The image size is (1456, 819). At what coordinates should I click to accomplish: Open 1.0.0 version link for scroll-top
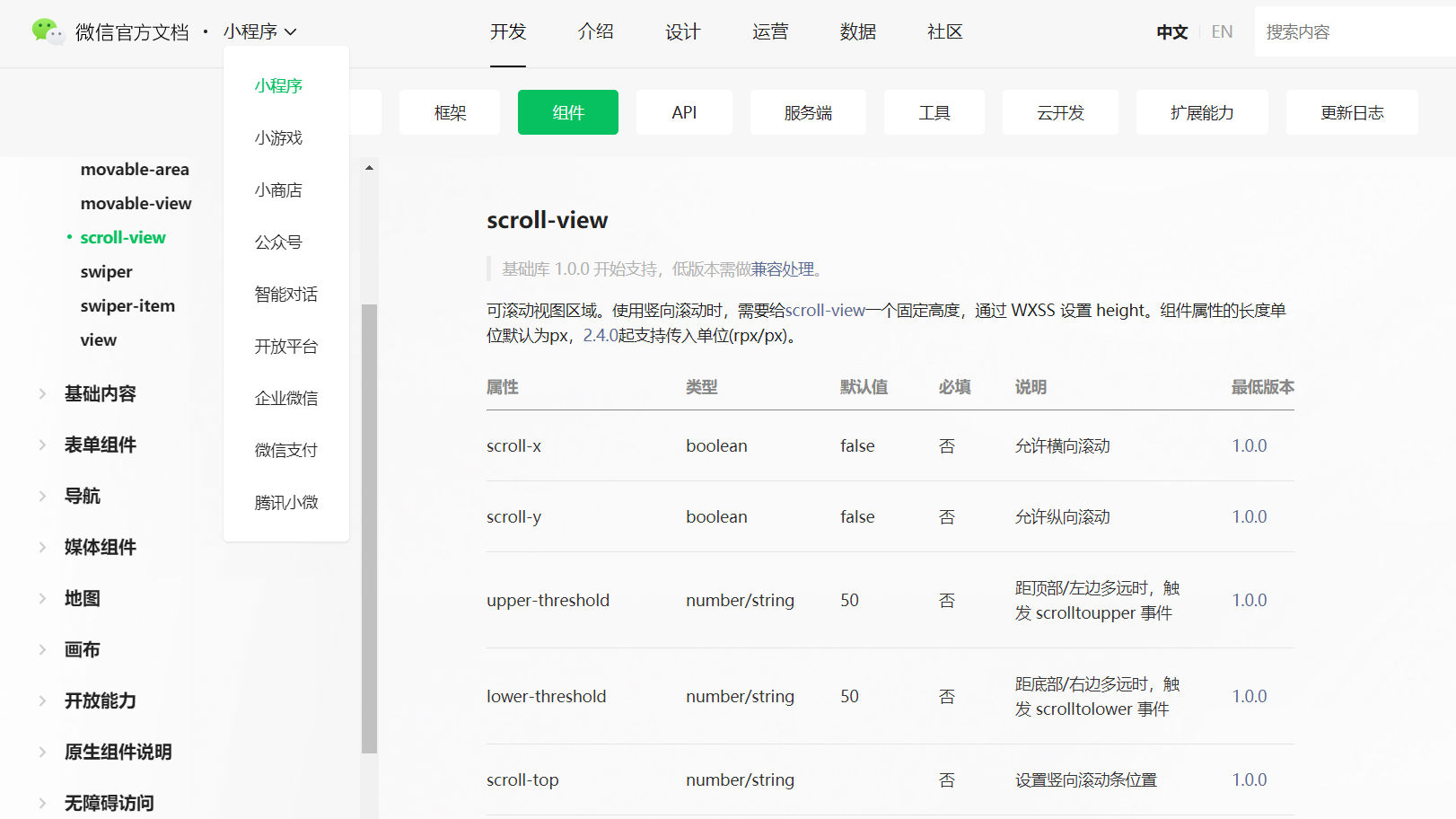point(1249,780)
